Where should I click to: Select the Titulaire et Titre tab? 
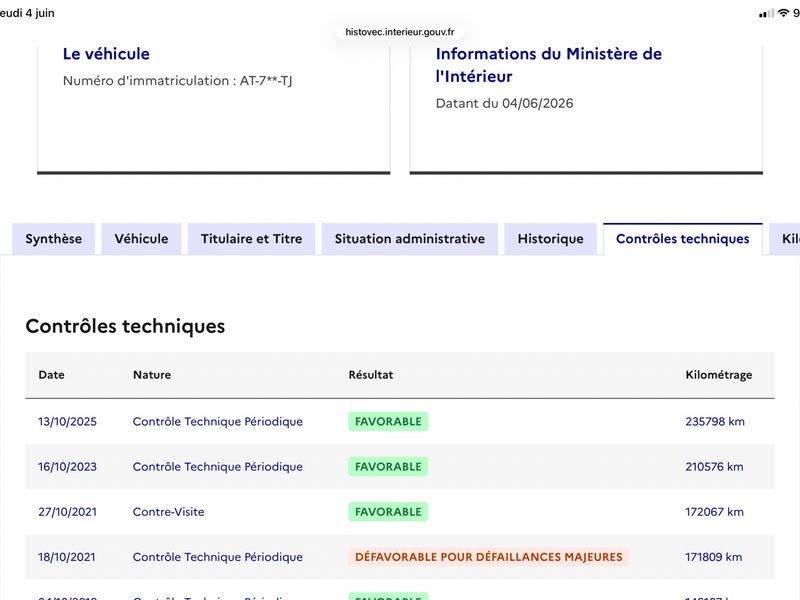point(252,239)
